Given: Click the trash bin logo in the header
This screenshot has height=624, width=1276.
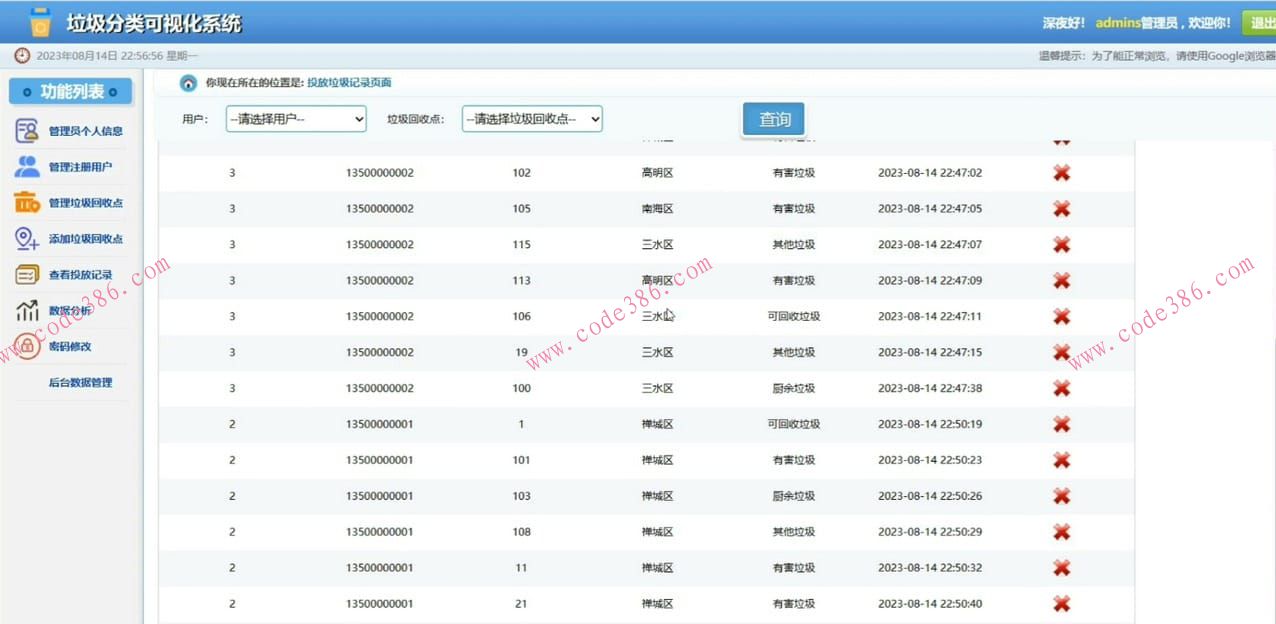Looking at the screenshot, I should [38, 20].
